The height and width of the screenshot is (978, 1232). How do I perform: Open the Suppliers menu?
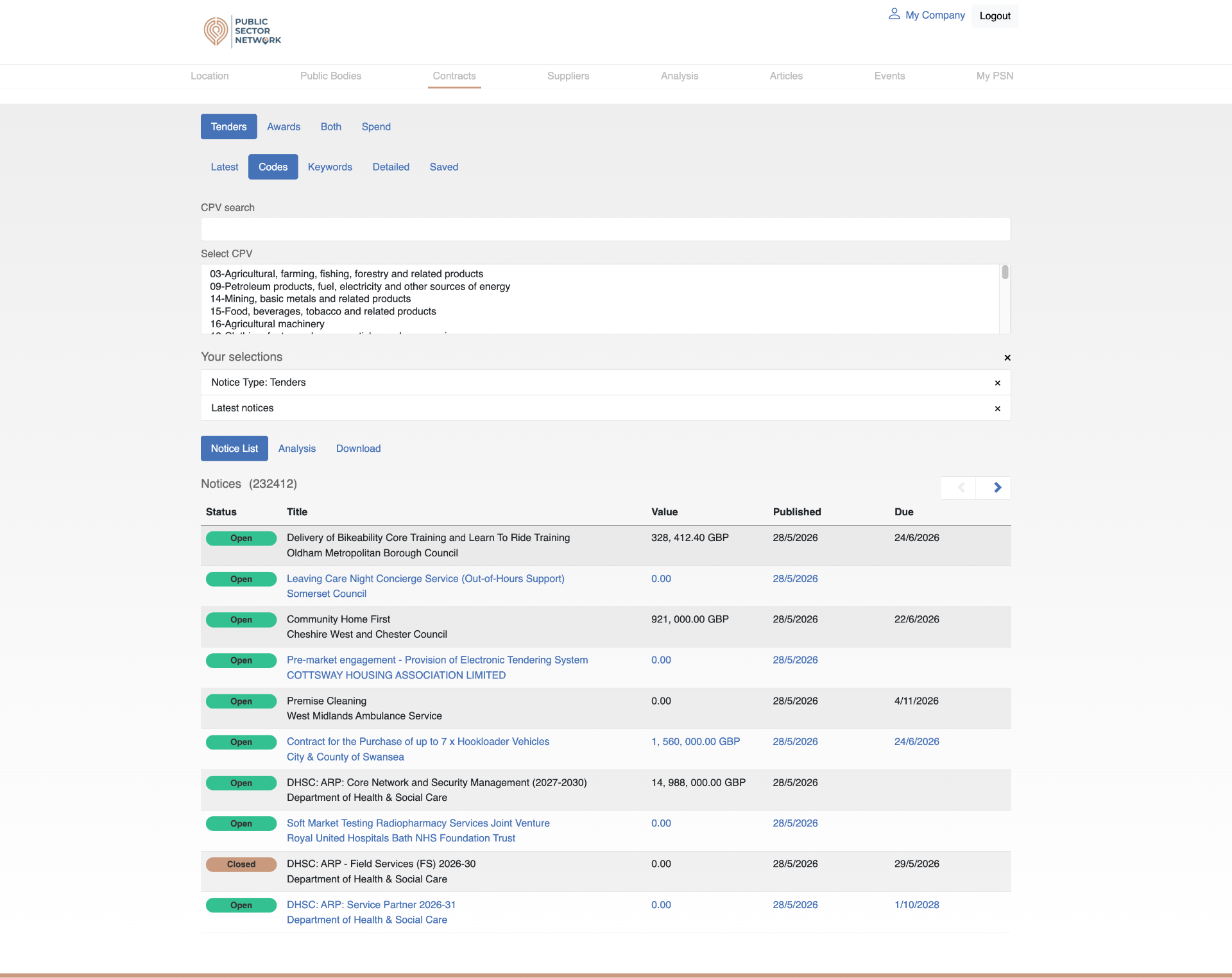point(569,76)
